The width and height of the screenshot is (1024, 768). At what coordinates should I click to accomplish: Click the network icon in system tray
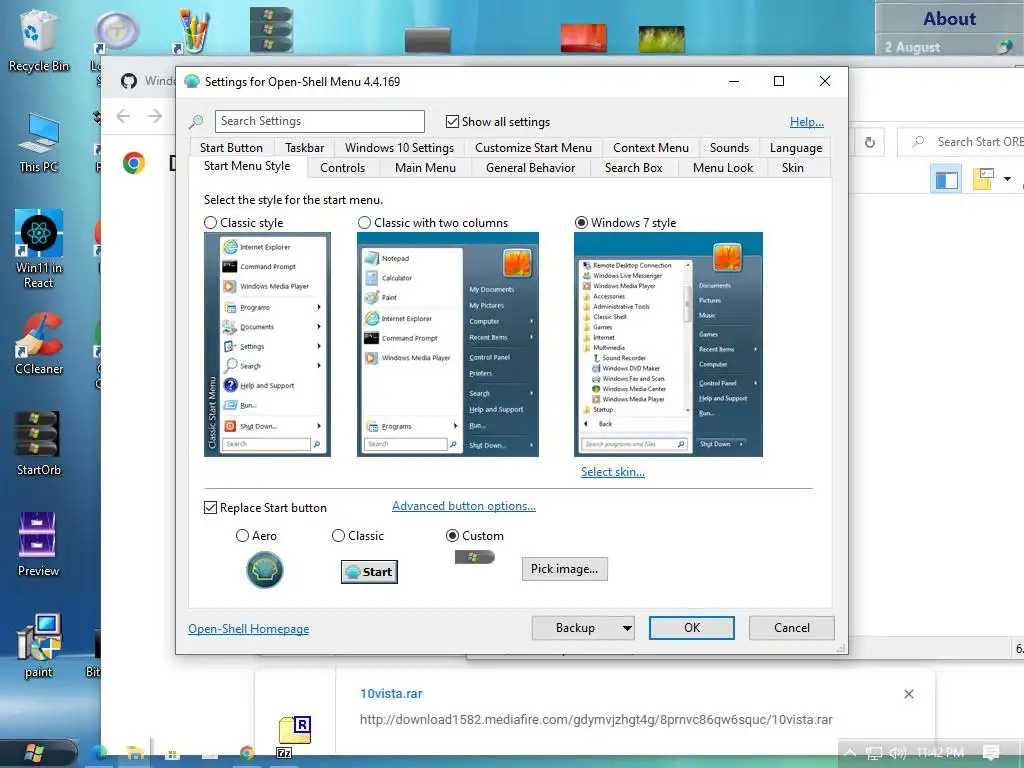point(873,753)
